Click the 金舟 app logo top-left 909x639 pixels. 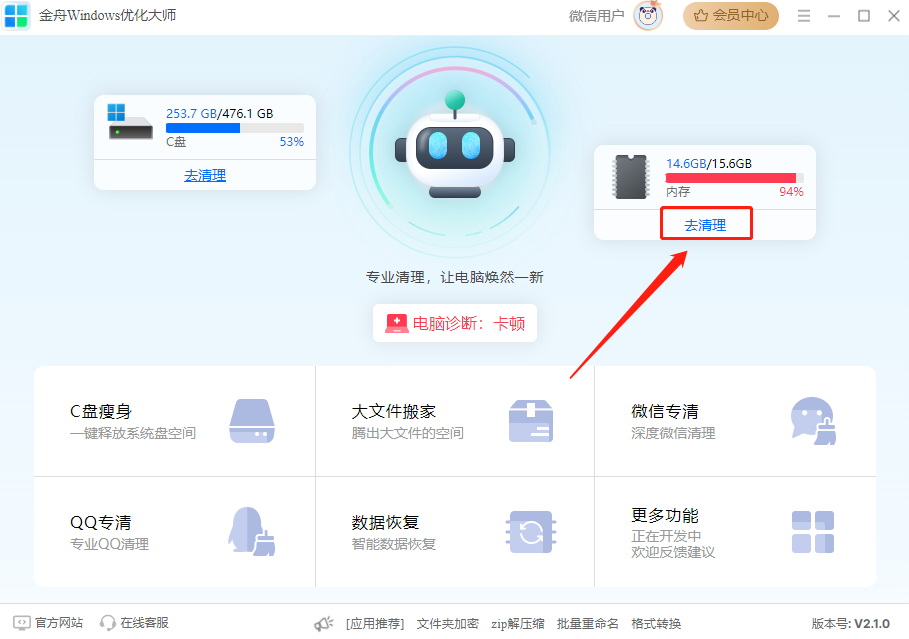tap(15, 16)
